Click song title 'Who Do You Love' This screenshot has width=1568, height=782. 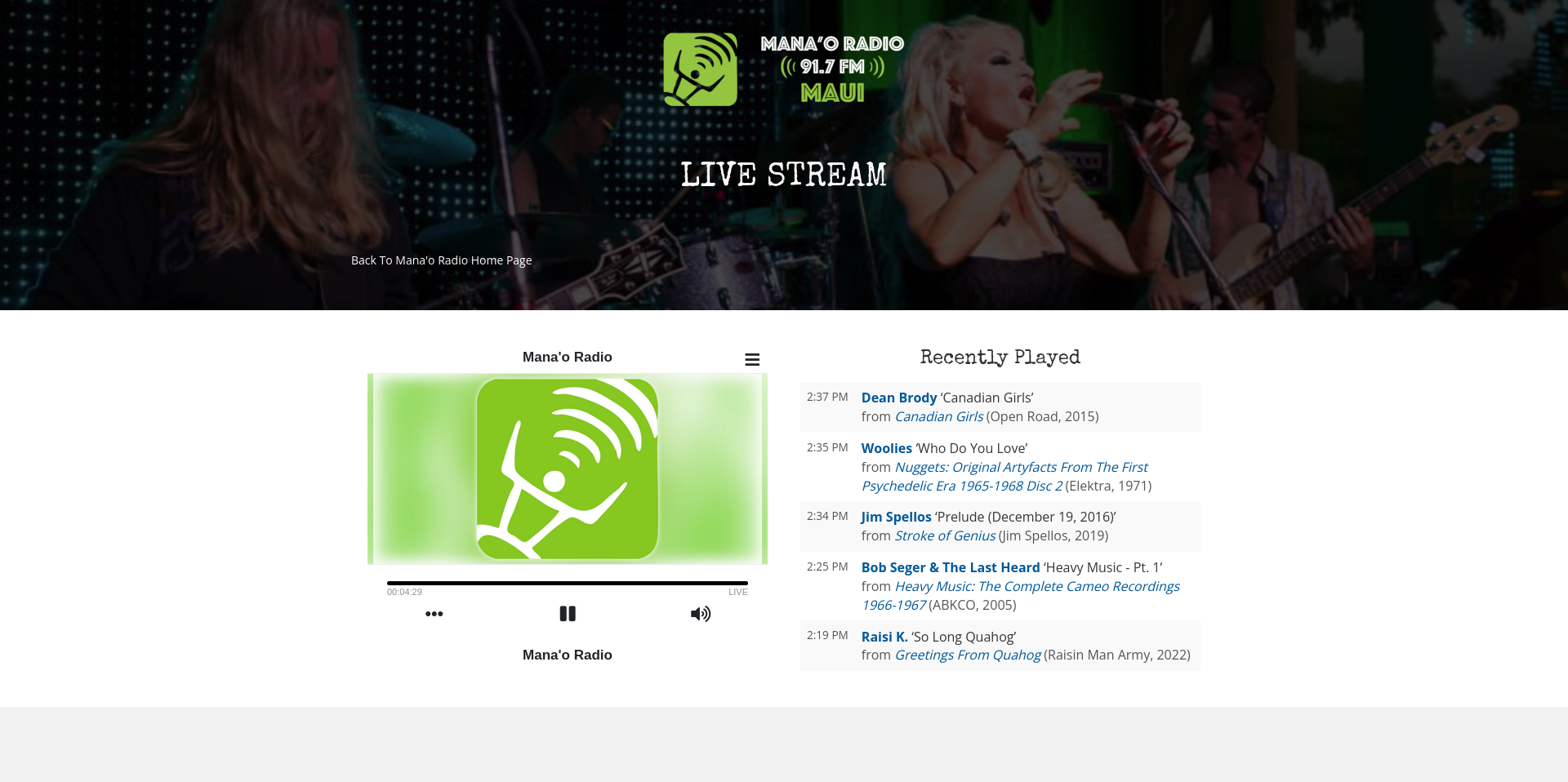pyautogui.click(x=972, y=448)
